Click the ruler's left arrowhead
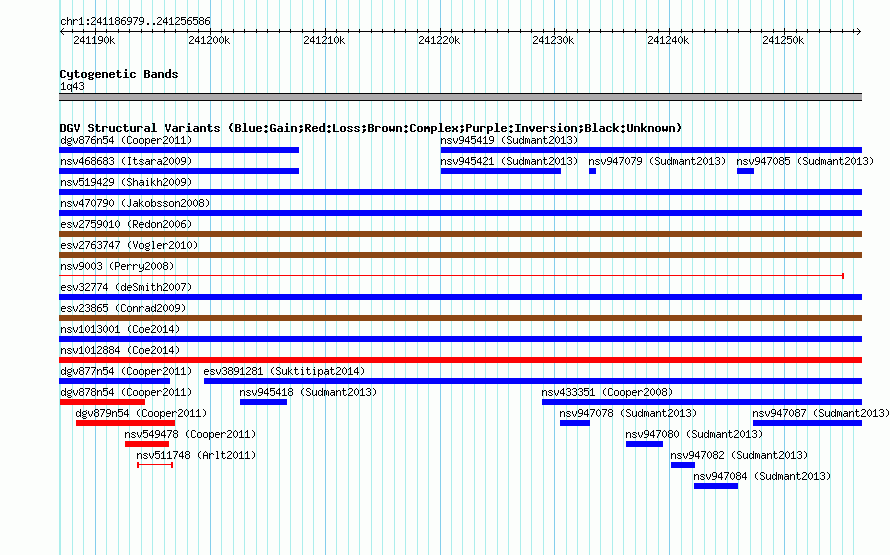 click(x=62, y=31)
